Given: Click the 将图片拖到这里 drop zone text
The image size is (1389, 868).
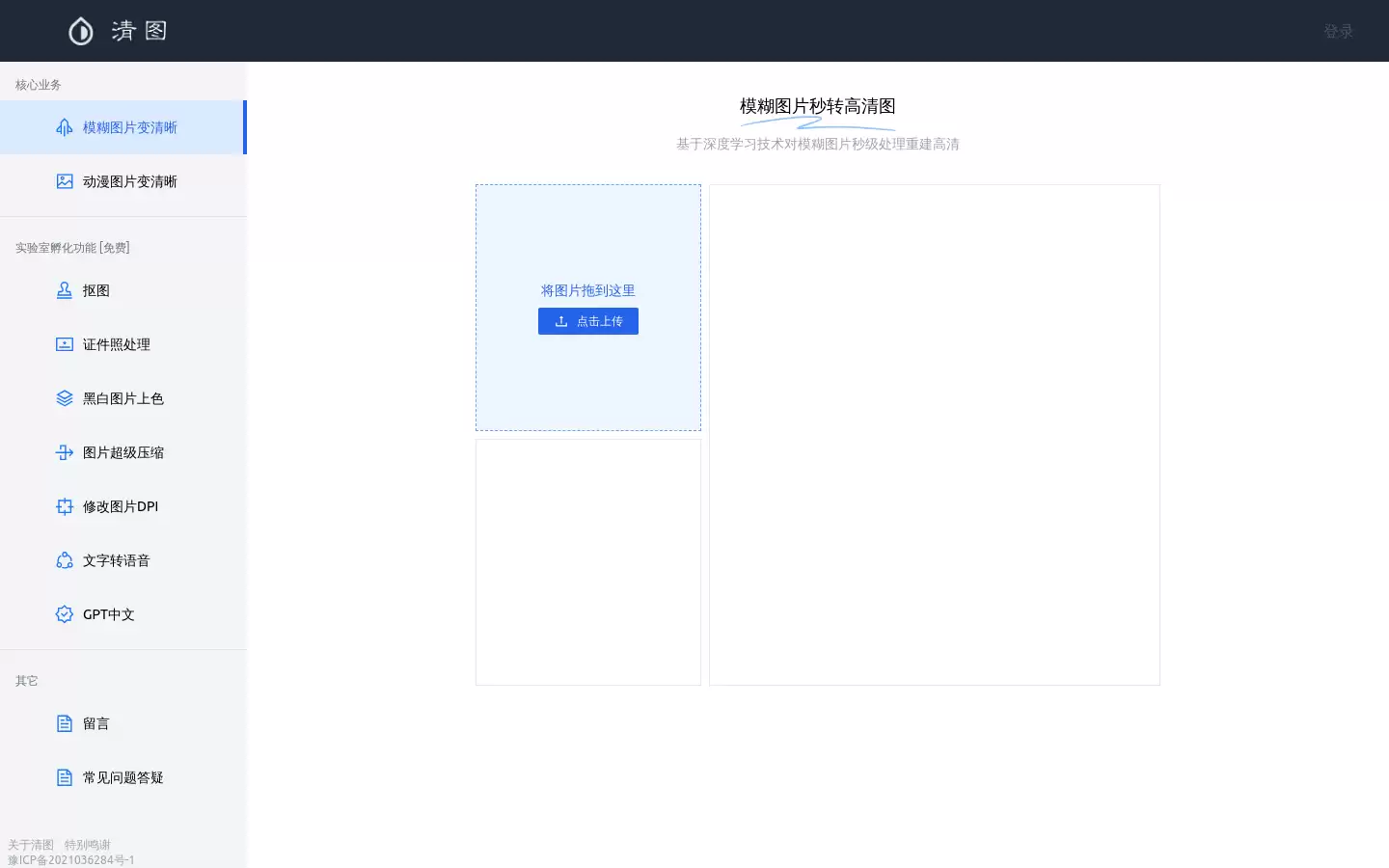Looking at the screenshot, I should (588, 290).
